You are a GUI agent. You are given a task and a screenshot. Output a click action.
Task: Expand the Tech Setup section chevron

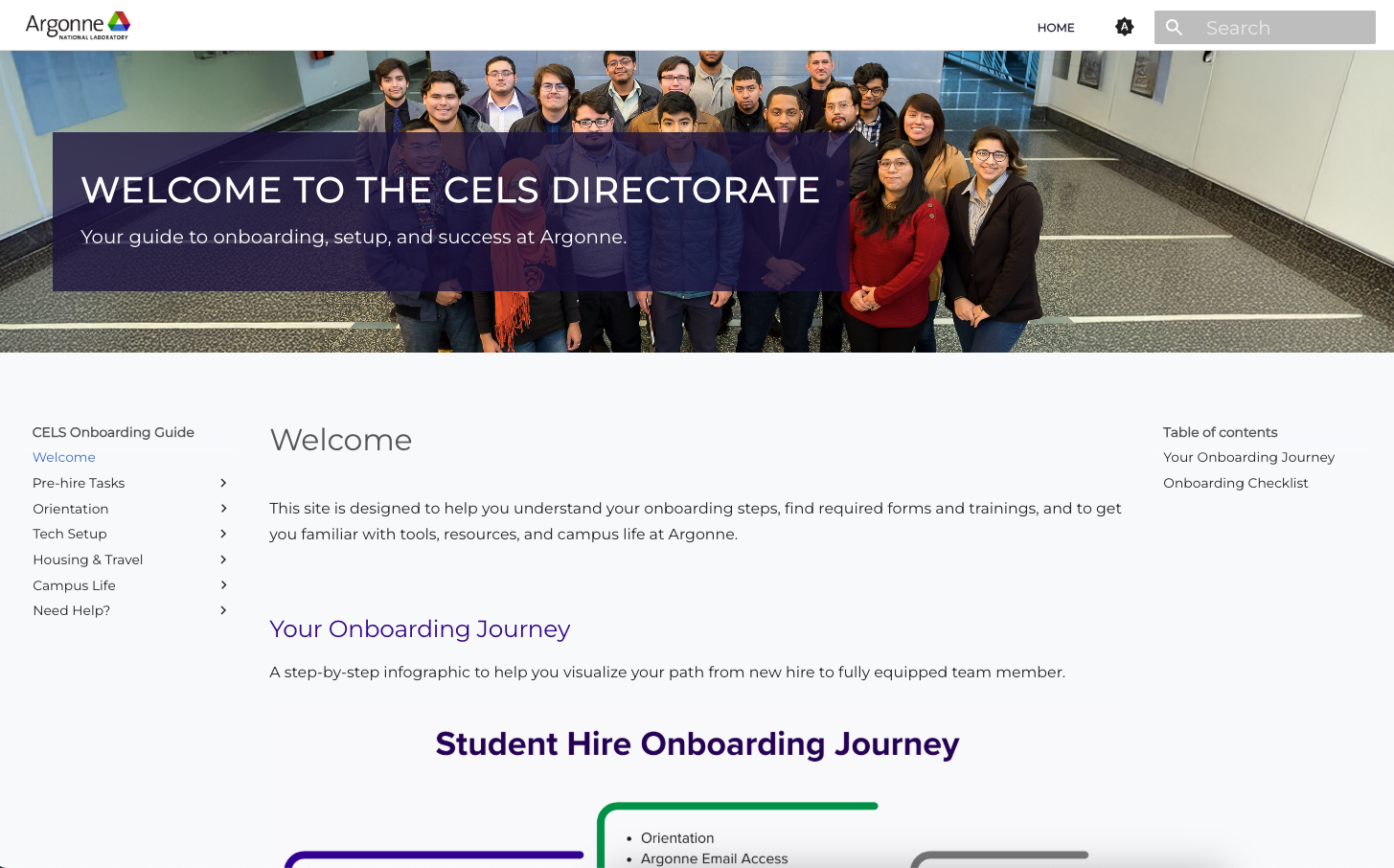click(222, 534)
